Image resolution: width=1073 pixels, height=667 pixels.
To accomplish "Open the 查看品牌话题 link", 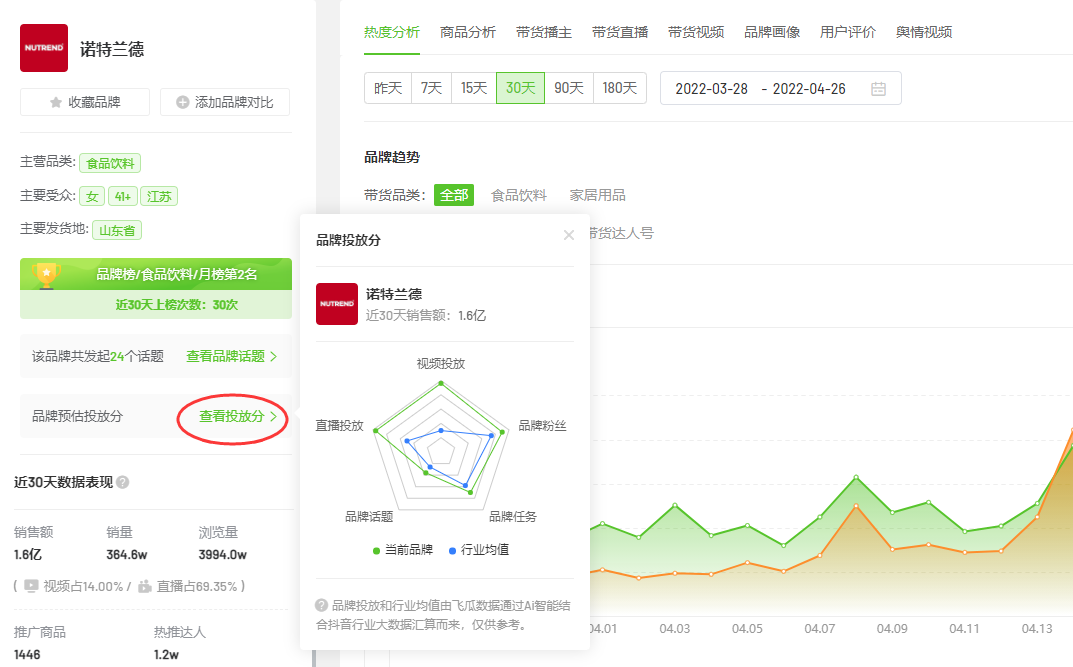I will point(231,356).
